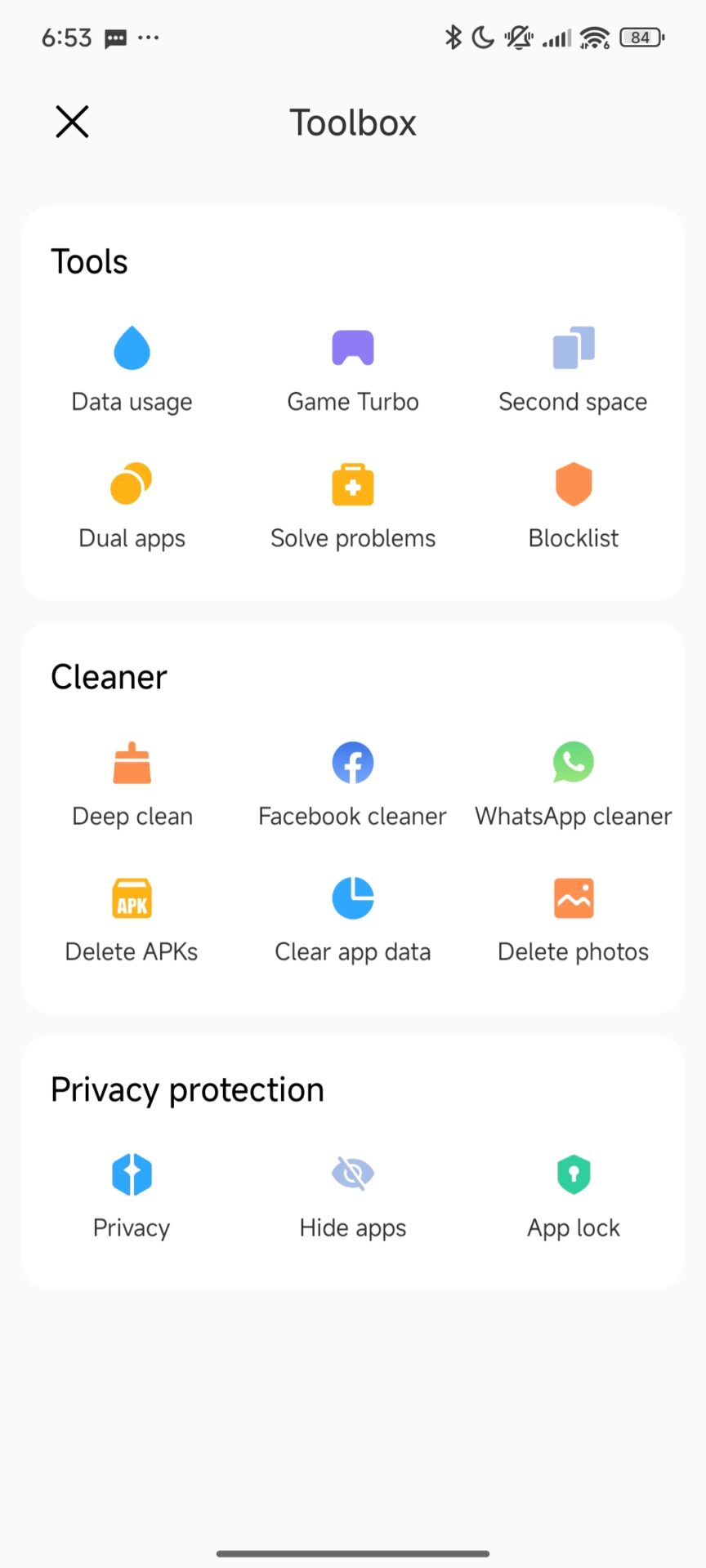706x1568 pixels.
Task: Start Deep clean
Action: point(132,764)
